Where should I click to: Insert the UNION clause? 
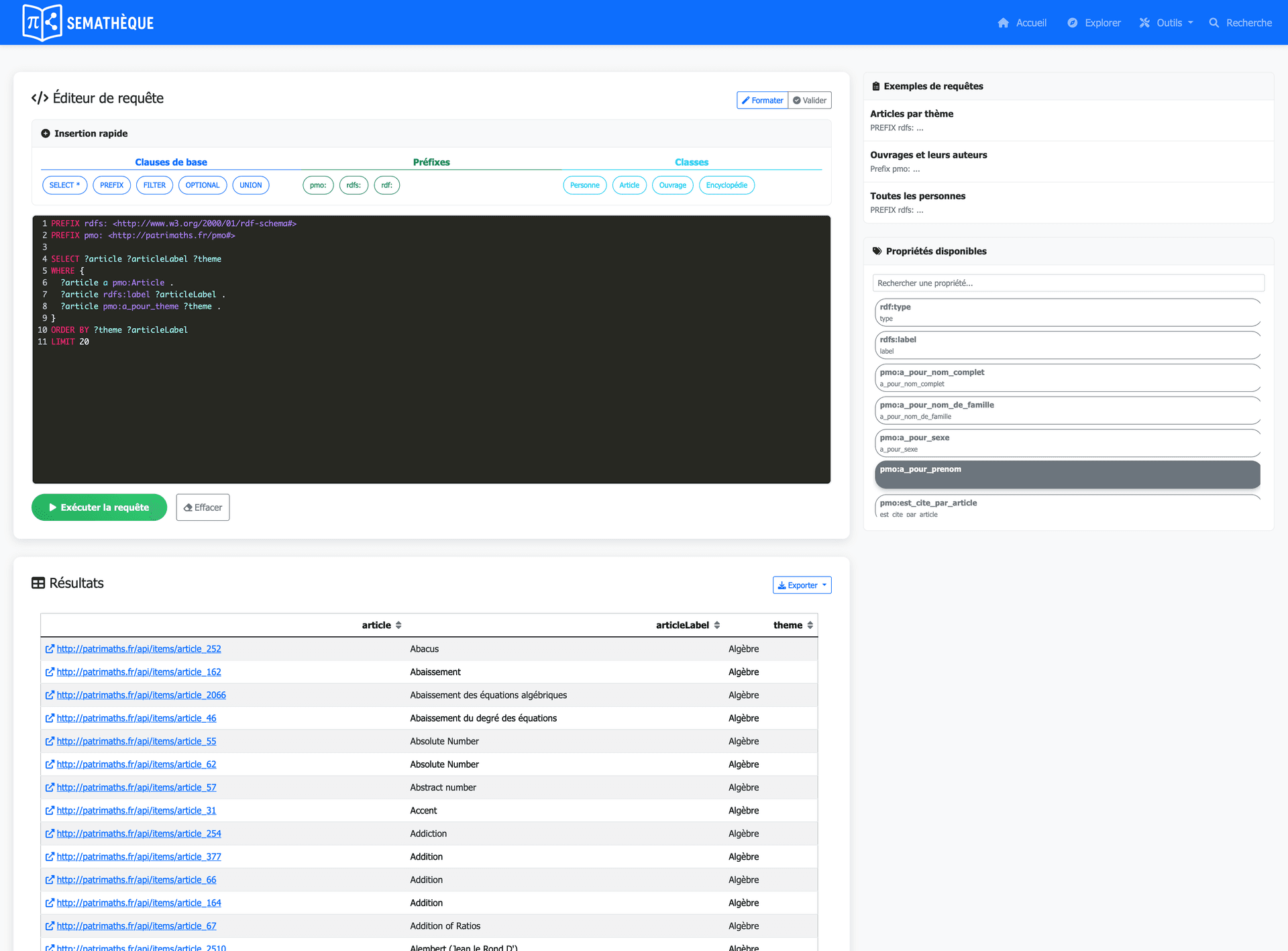(x=251, y=185)
